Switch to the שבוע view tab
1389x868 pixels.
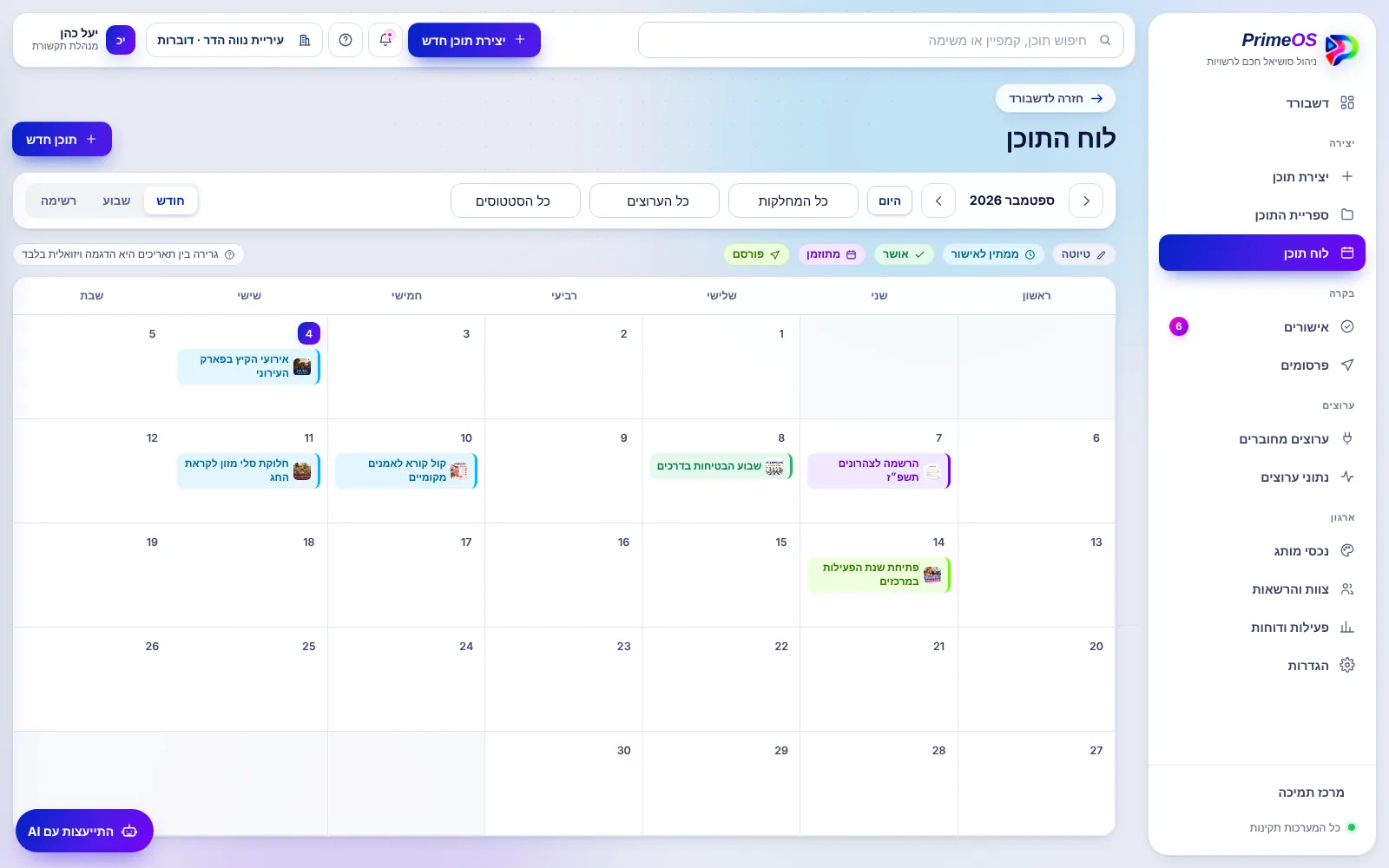[116, 201]
